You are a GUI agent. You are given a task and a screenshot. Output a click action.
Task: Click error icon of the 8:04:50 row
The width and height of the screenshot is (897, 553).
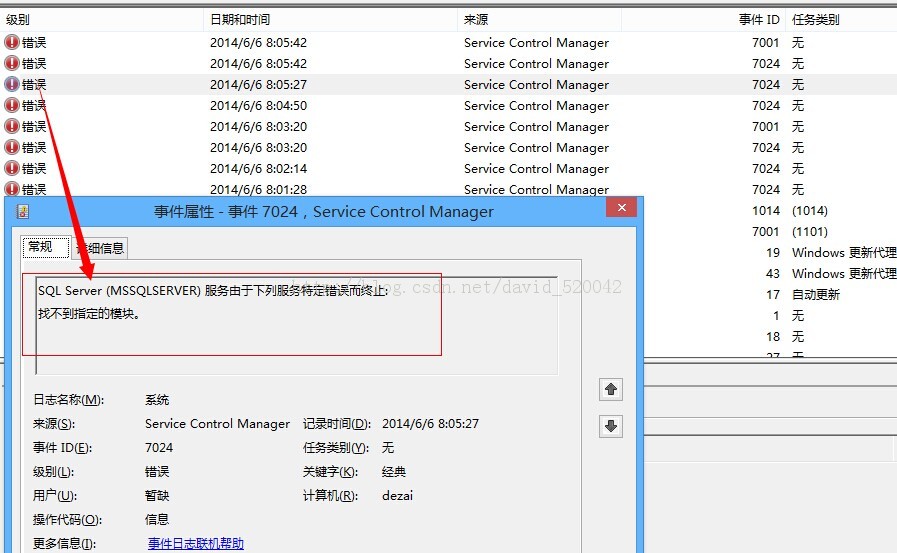click(12, 105)
